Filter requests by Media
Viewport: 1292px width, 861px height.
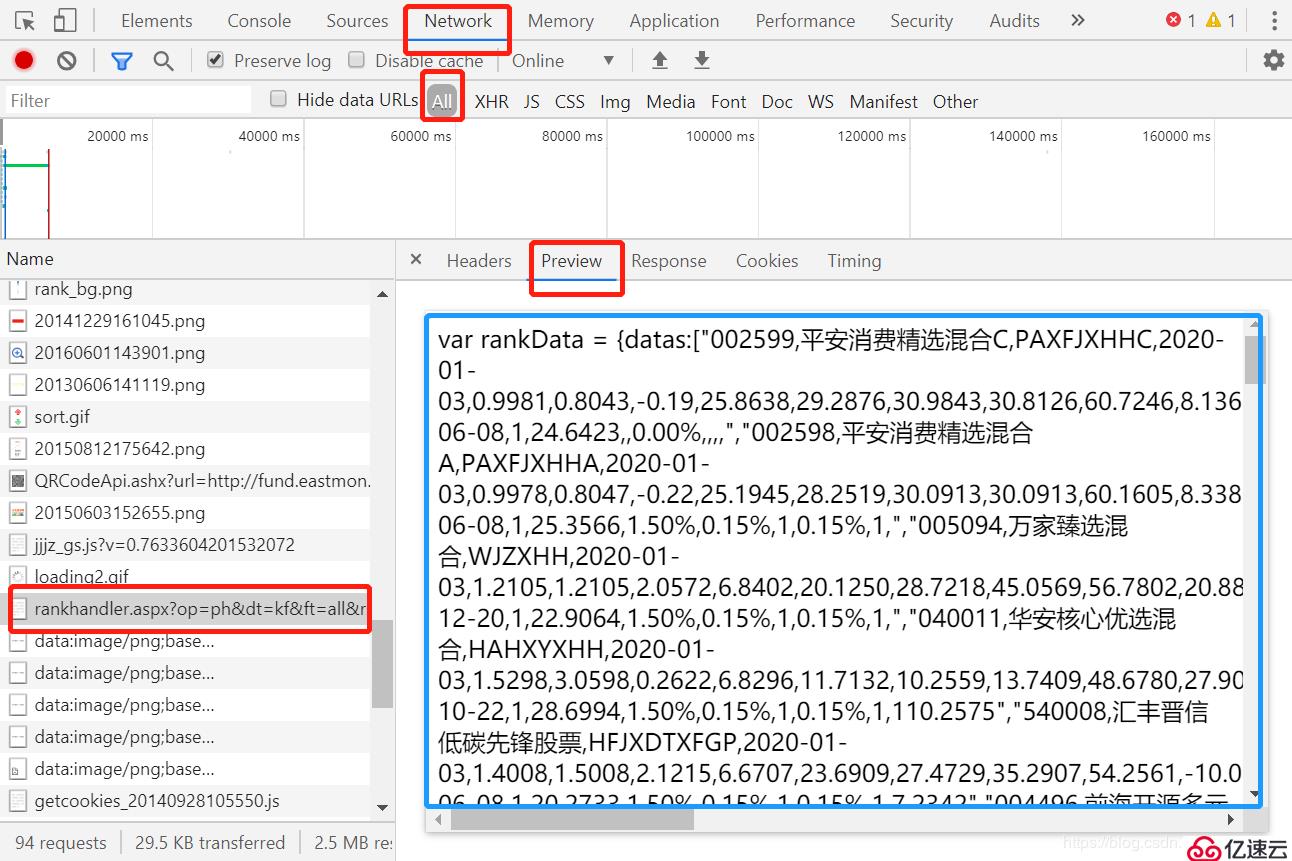[671, 101]
